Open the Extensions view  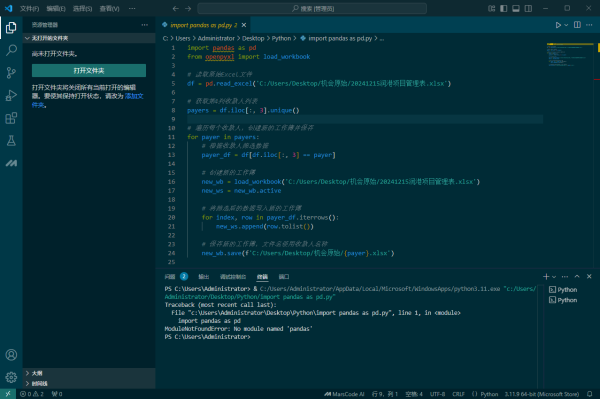(11, 118)
